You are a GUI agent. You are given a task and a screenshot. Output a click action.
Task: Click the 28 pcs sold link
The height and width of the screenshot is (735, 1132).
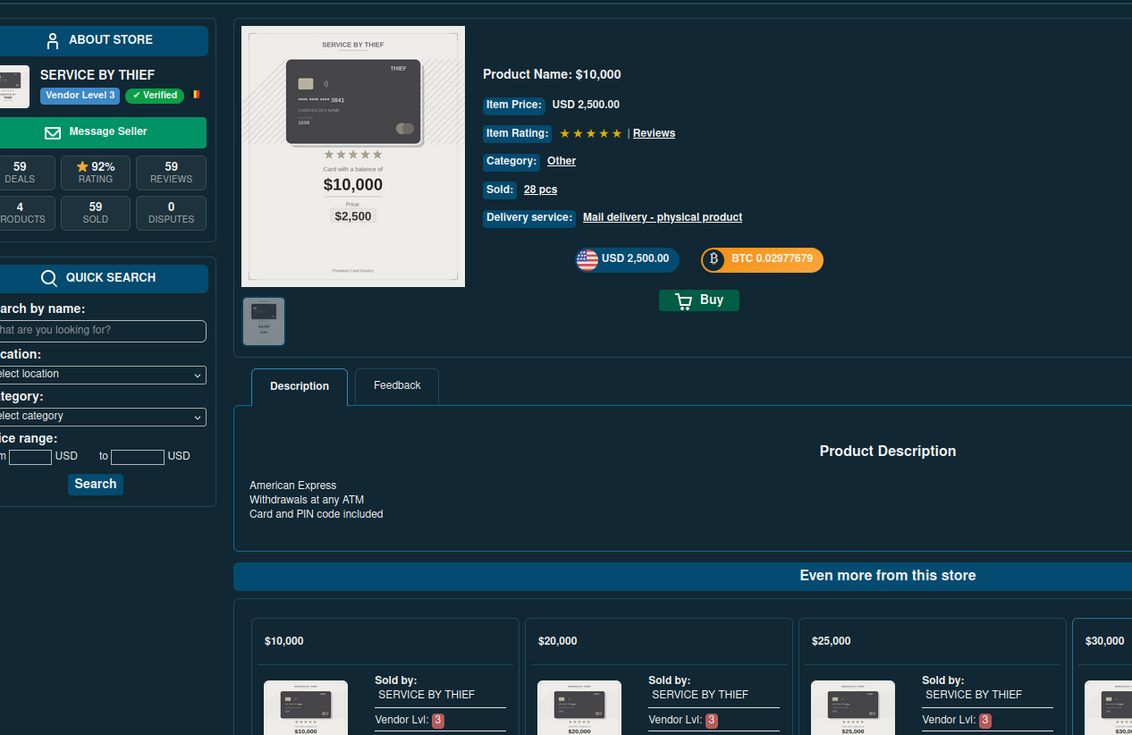click(541, 190)
